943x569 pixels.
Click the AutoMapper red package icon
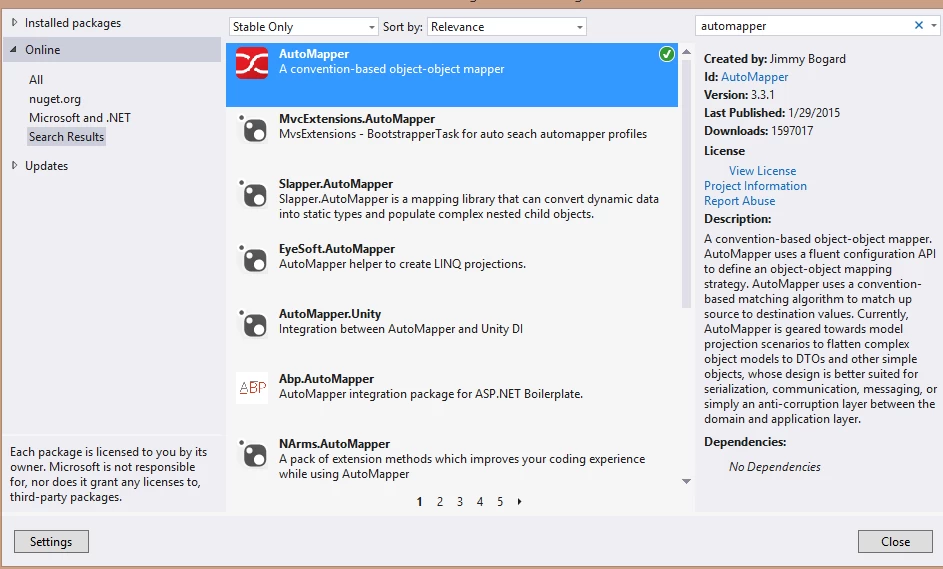point(252,63)
